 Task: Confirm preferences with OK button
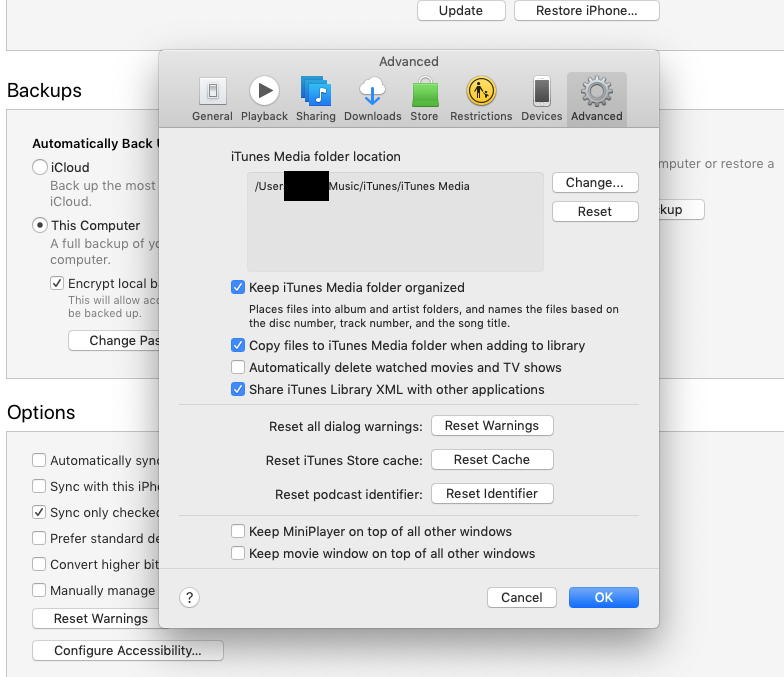(604, 598)
